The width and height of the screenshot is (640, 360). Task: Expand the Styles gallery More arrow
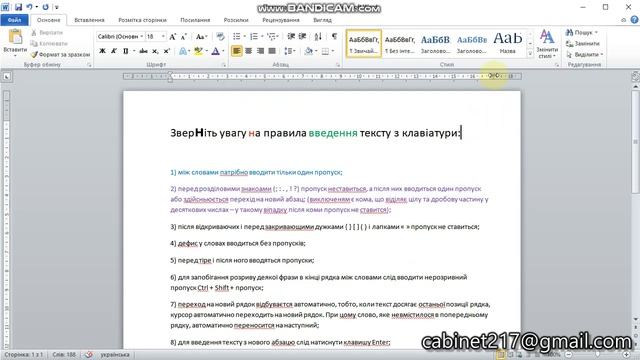(x=530, y=54)
